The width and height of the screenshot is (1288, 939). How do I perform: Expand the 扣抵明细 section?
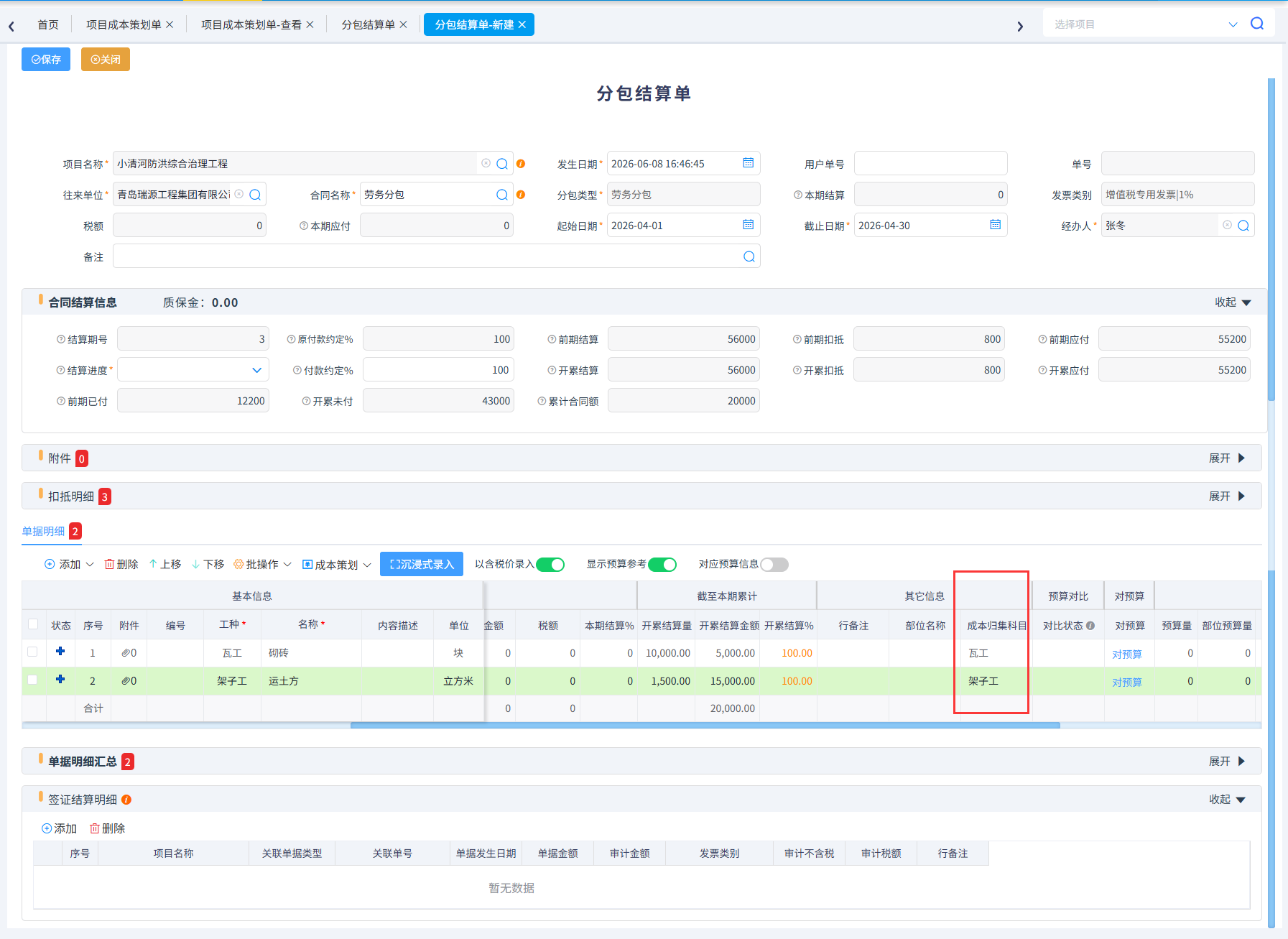click(1227, 496)
